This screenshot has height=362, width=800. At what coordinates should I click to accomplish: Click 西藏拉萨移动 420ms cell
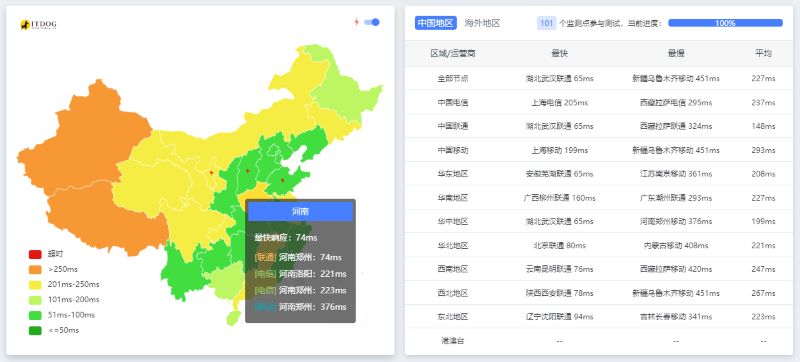[x=676, y=269]
